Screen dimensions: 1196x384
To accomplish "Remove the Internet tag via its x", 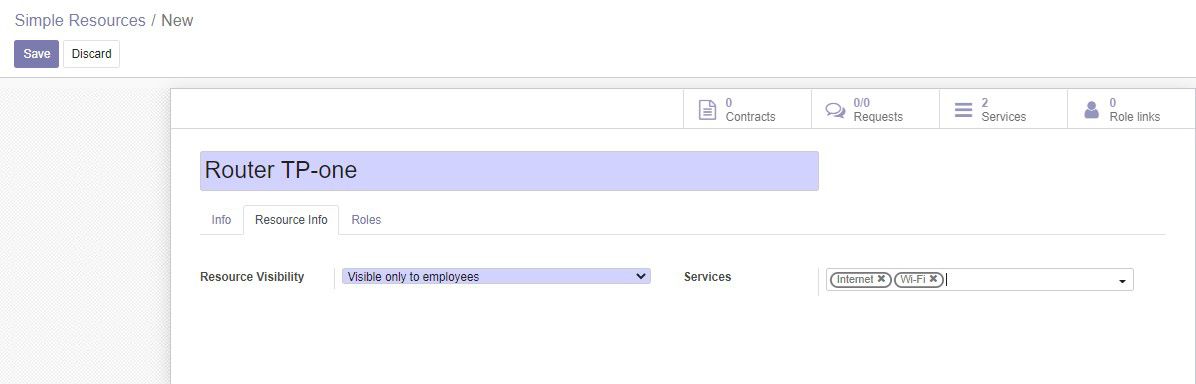I will point(881,279).
